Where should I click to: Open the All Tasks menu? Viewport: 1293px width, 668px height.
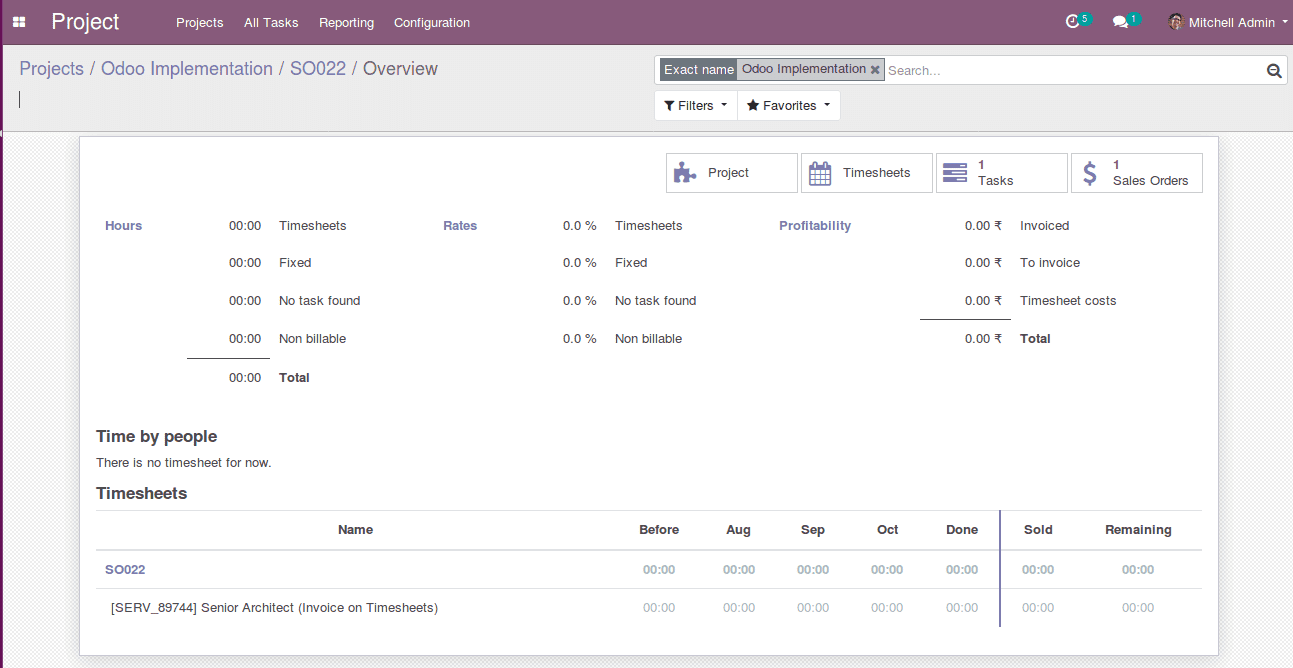(271, 22)
